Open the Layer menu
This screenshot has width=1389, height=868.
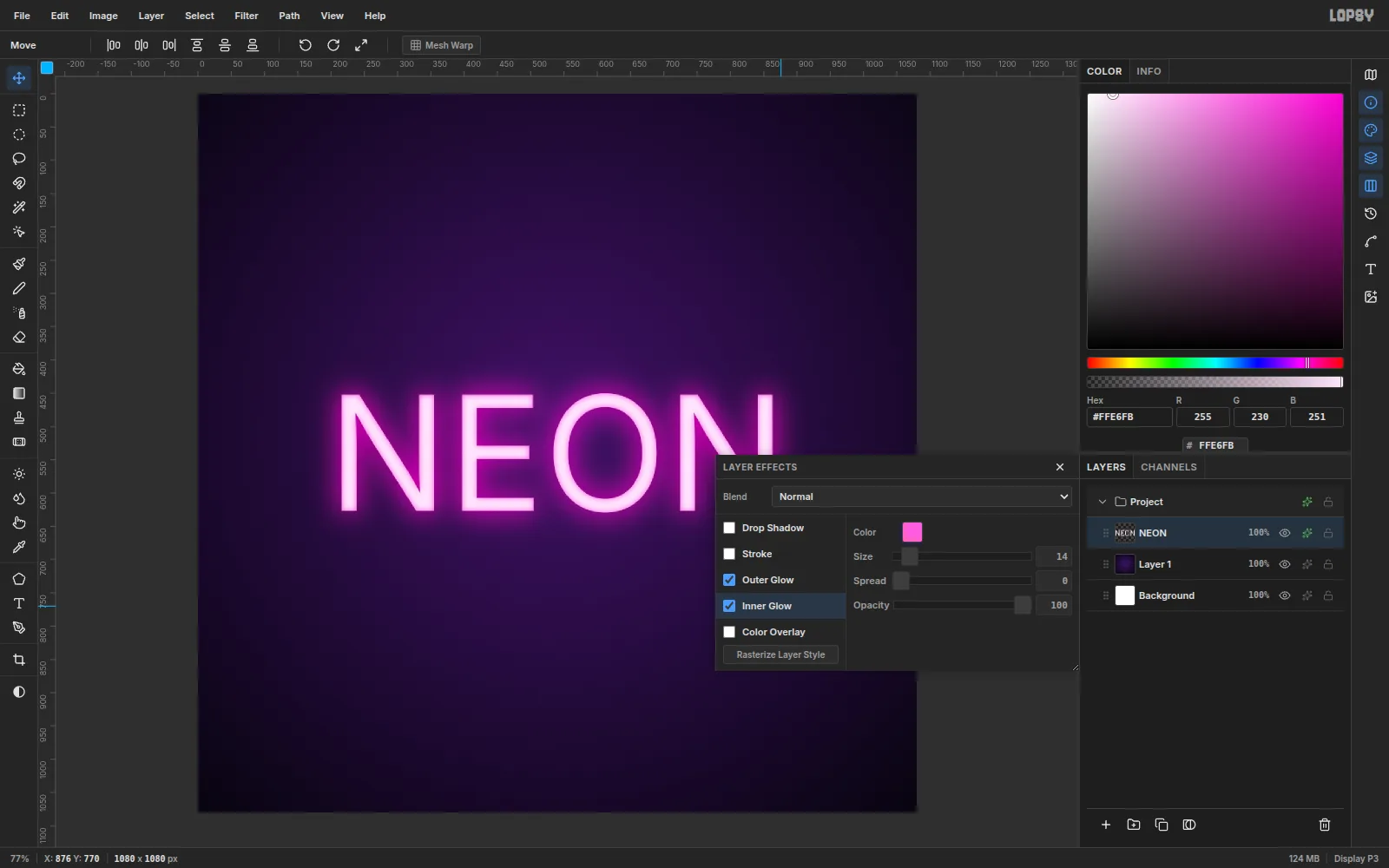click(x=151, y=16)
